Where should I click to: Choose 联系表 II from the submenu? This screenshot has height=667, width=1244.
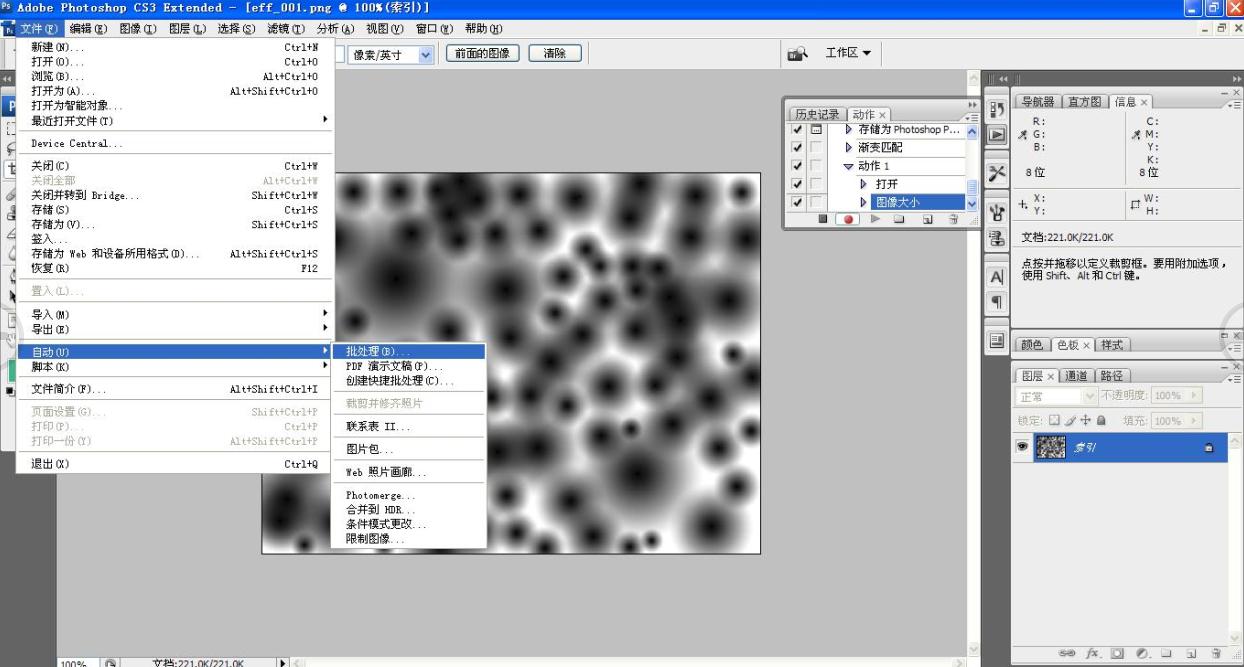tap(408, 427)
